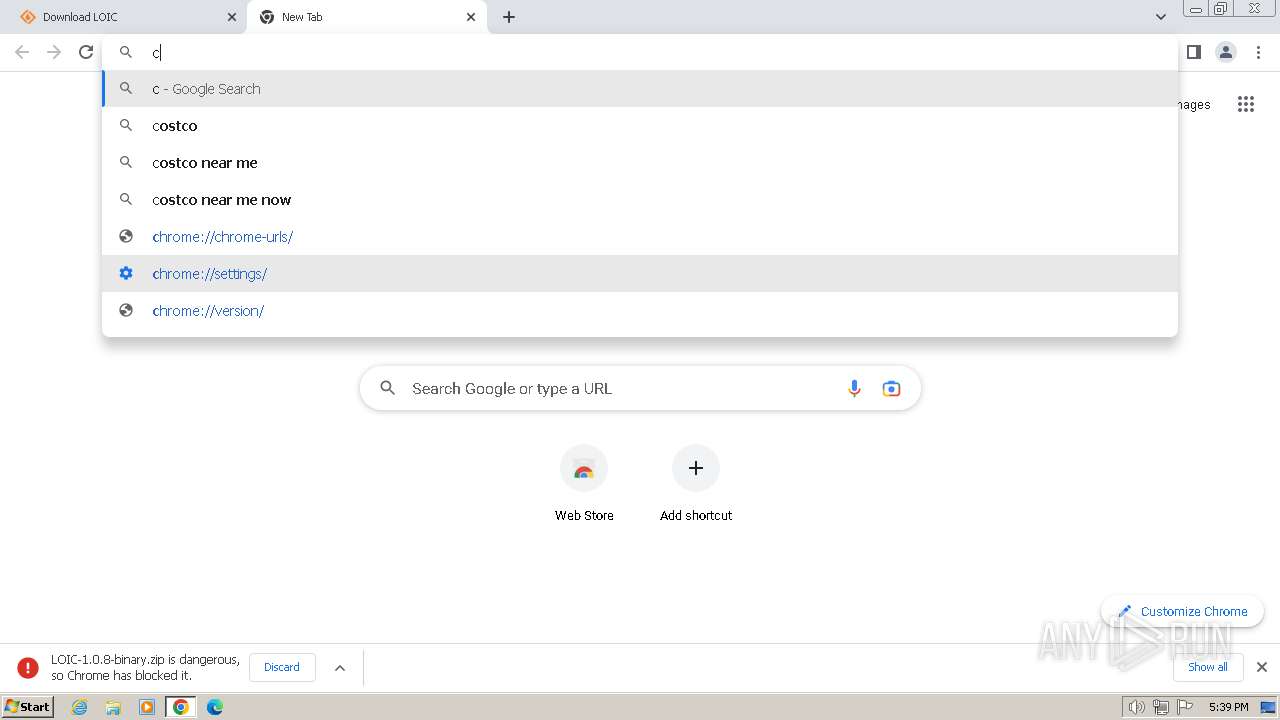Click the search icon in the Google box
The image size is (1280, 720).
(x=388, y=389)
